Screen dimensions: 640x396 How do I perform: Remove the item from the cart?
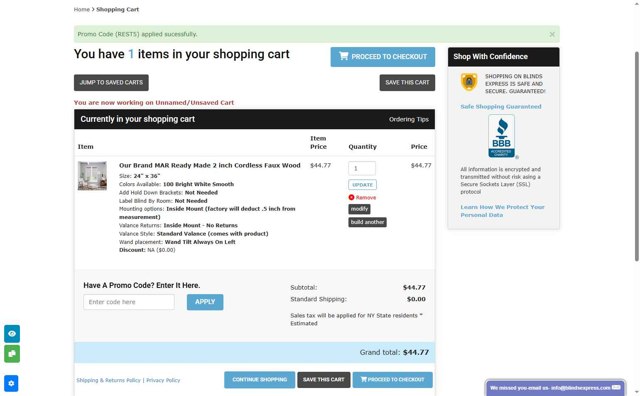(362, 198)
